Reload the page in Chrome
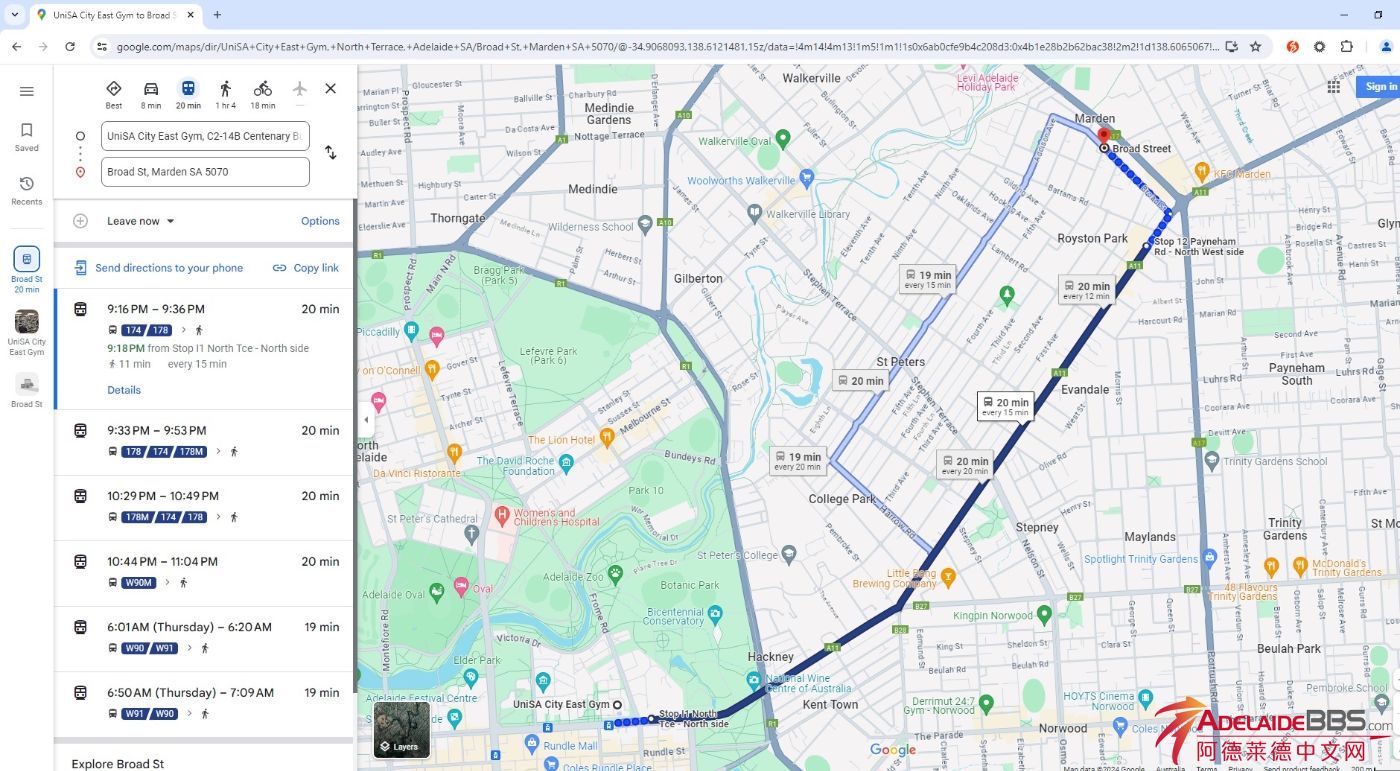 70,46
